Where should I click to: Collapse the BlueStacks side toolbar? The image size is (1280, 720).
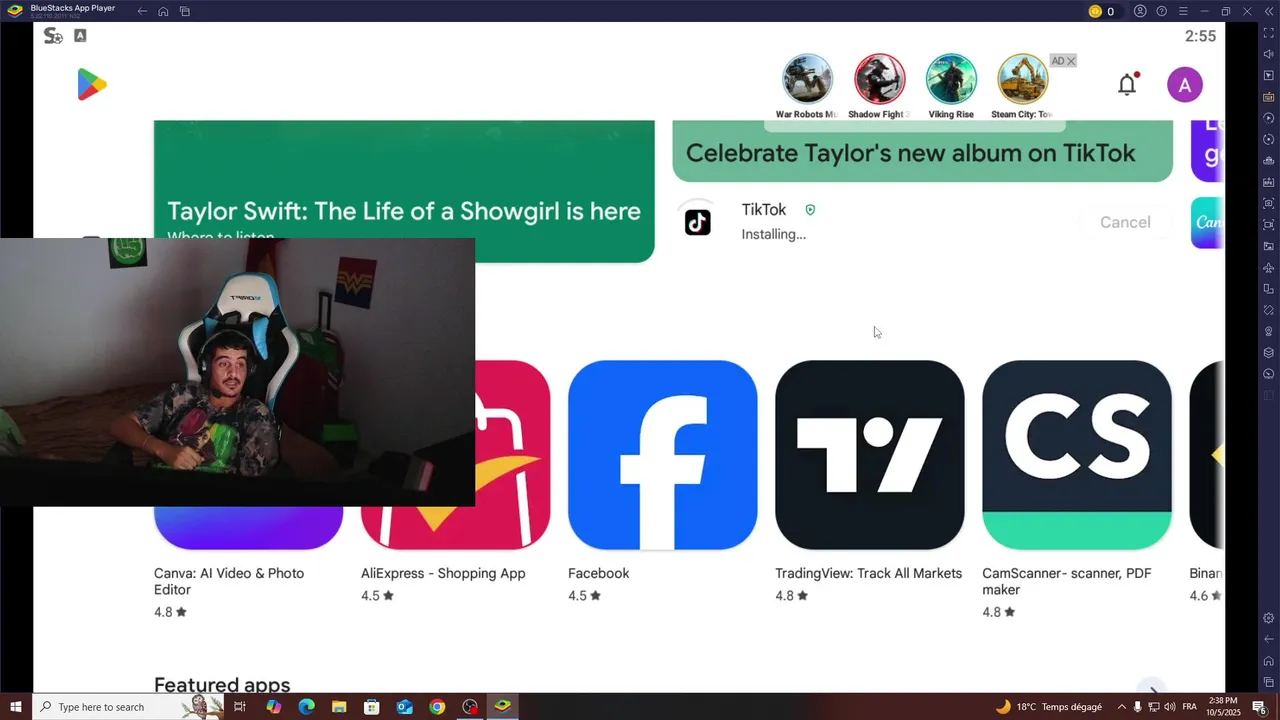1268,11
